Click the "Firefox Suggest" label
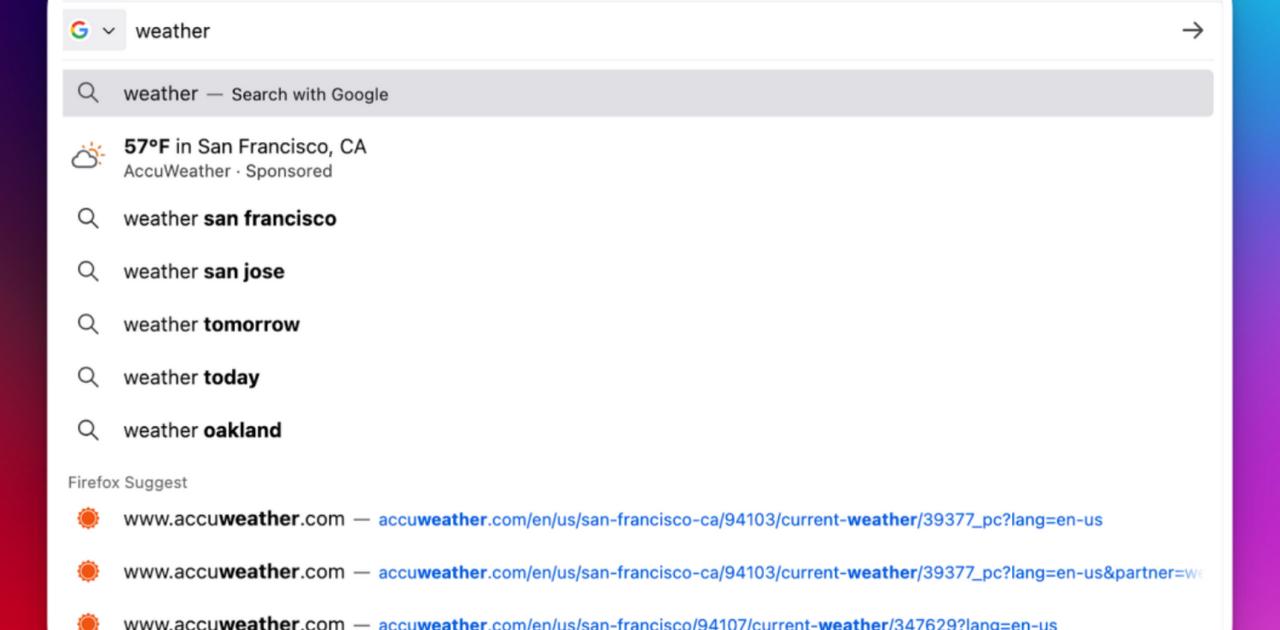This screenshot has height=630, width=1280. click(127, 482)
